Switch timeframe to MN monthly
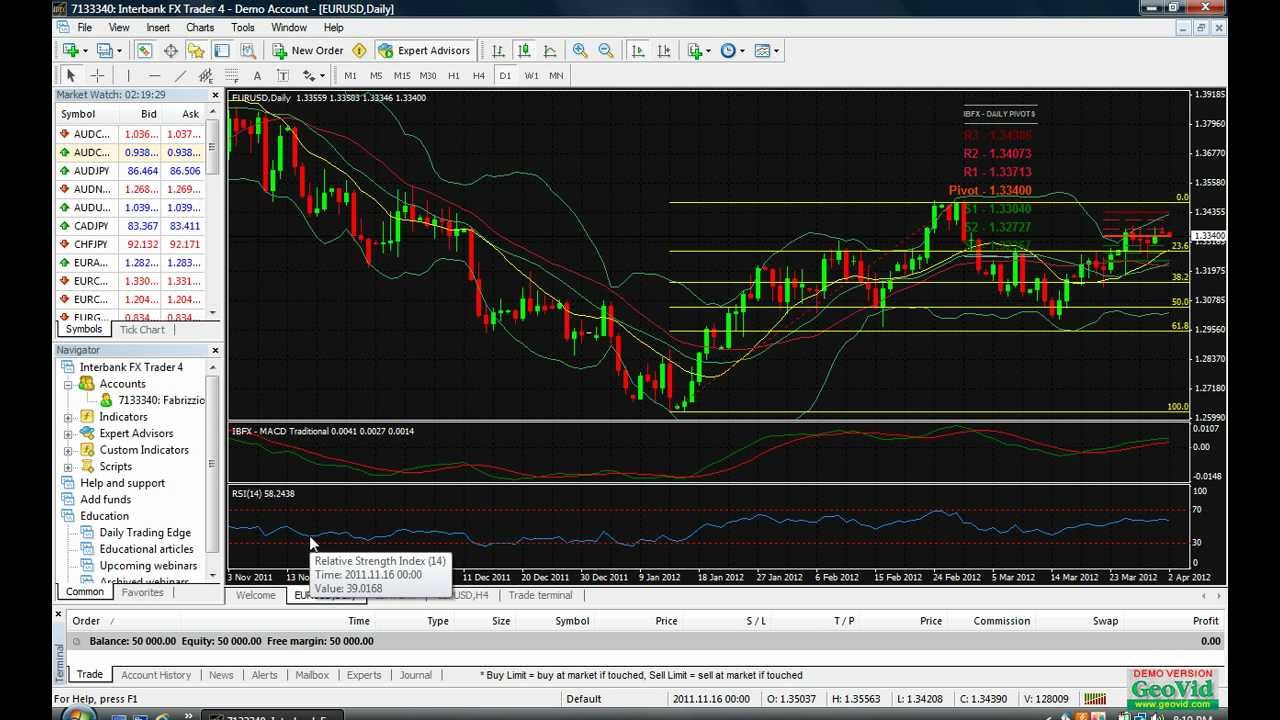1280x720 pixels. click(556, 75)
